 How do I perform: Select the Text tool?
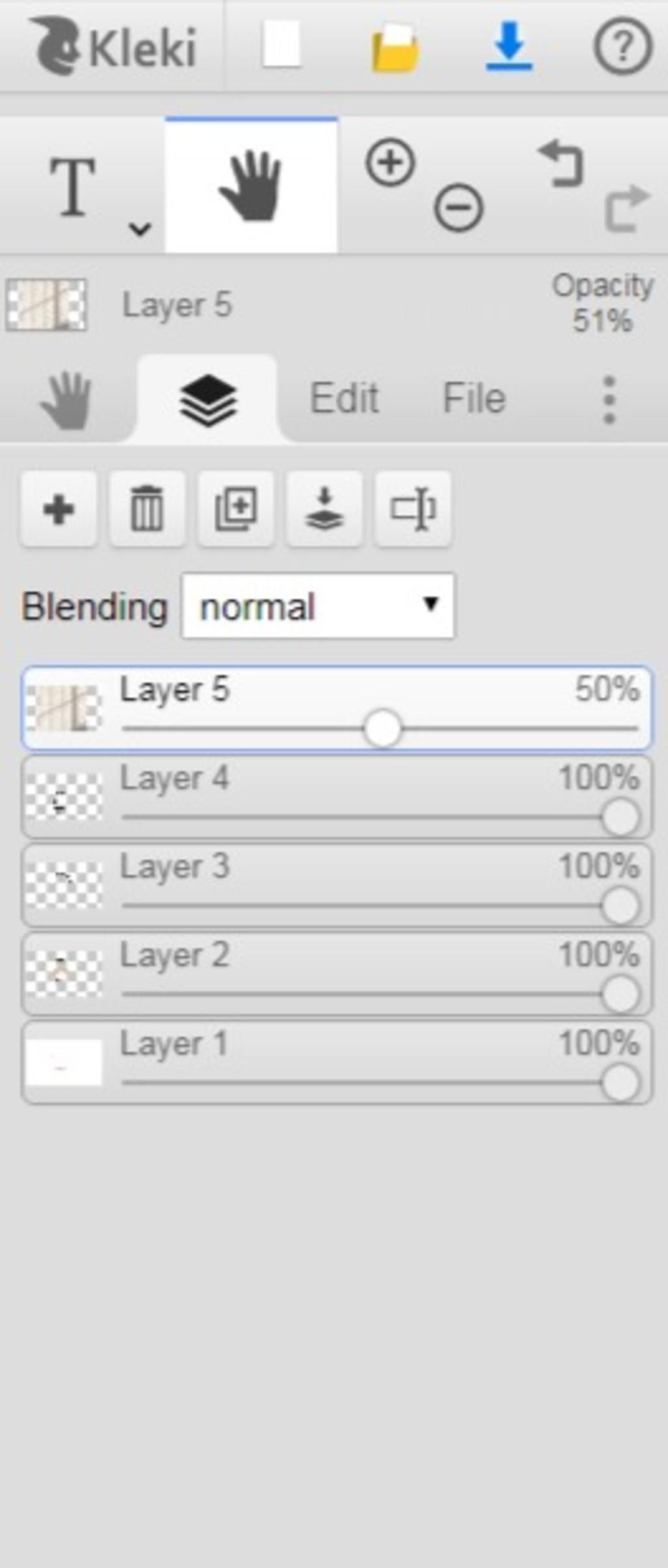[73, 186]
